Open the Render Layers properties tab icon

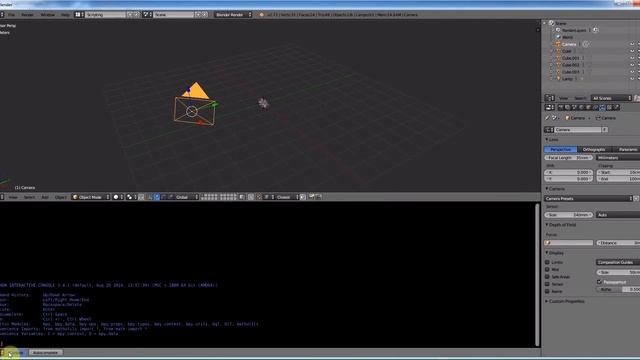click(567, 107)
